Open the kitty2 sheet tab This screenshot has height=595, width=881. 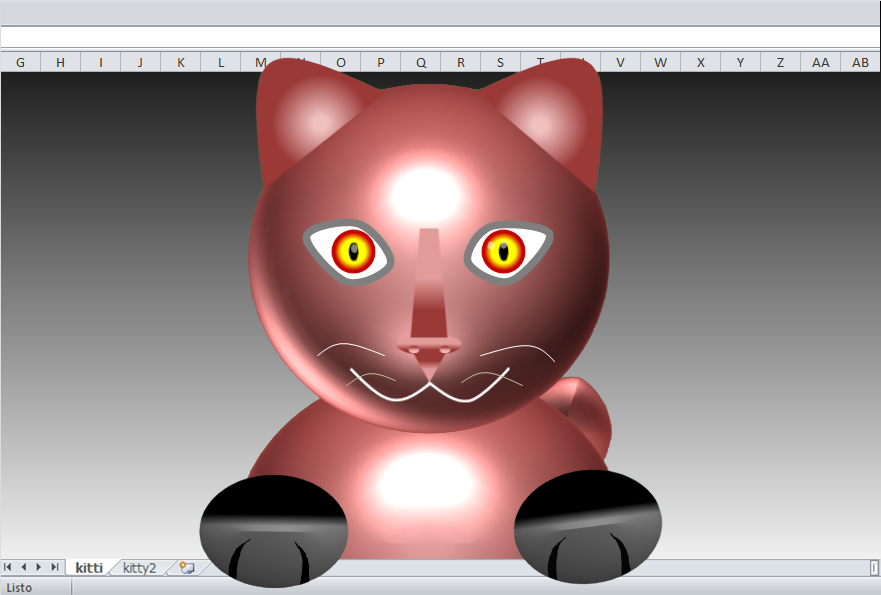click(139, 567)
